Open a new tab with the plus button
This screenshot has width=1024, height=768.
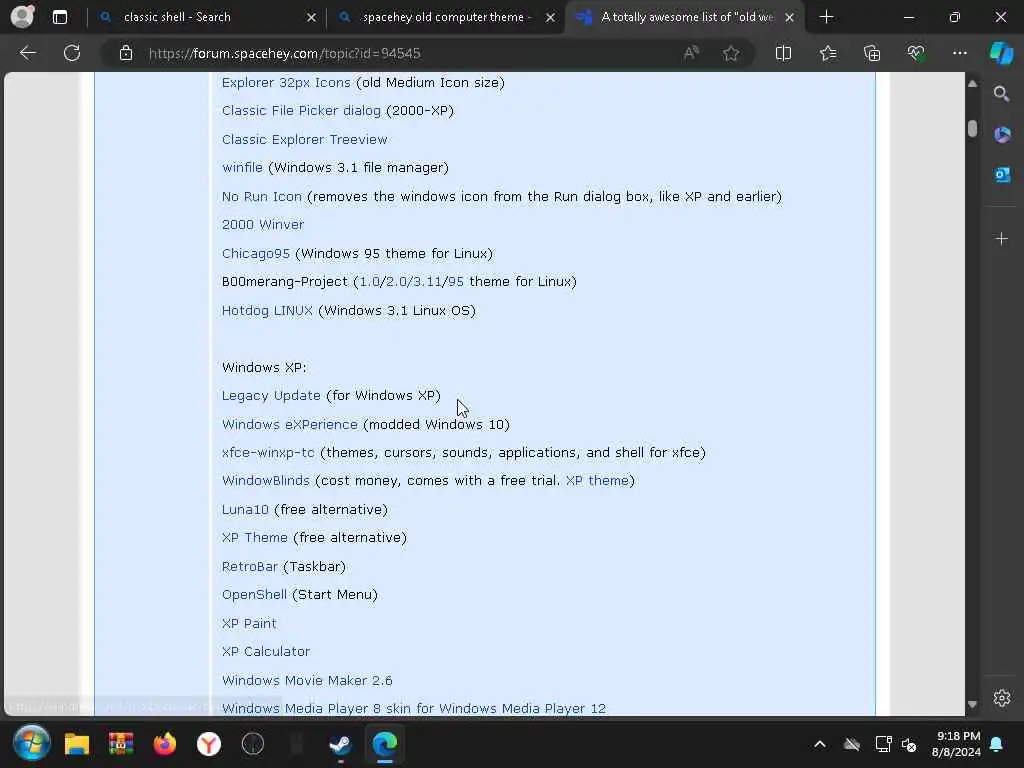coord(826,17)
